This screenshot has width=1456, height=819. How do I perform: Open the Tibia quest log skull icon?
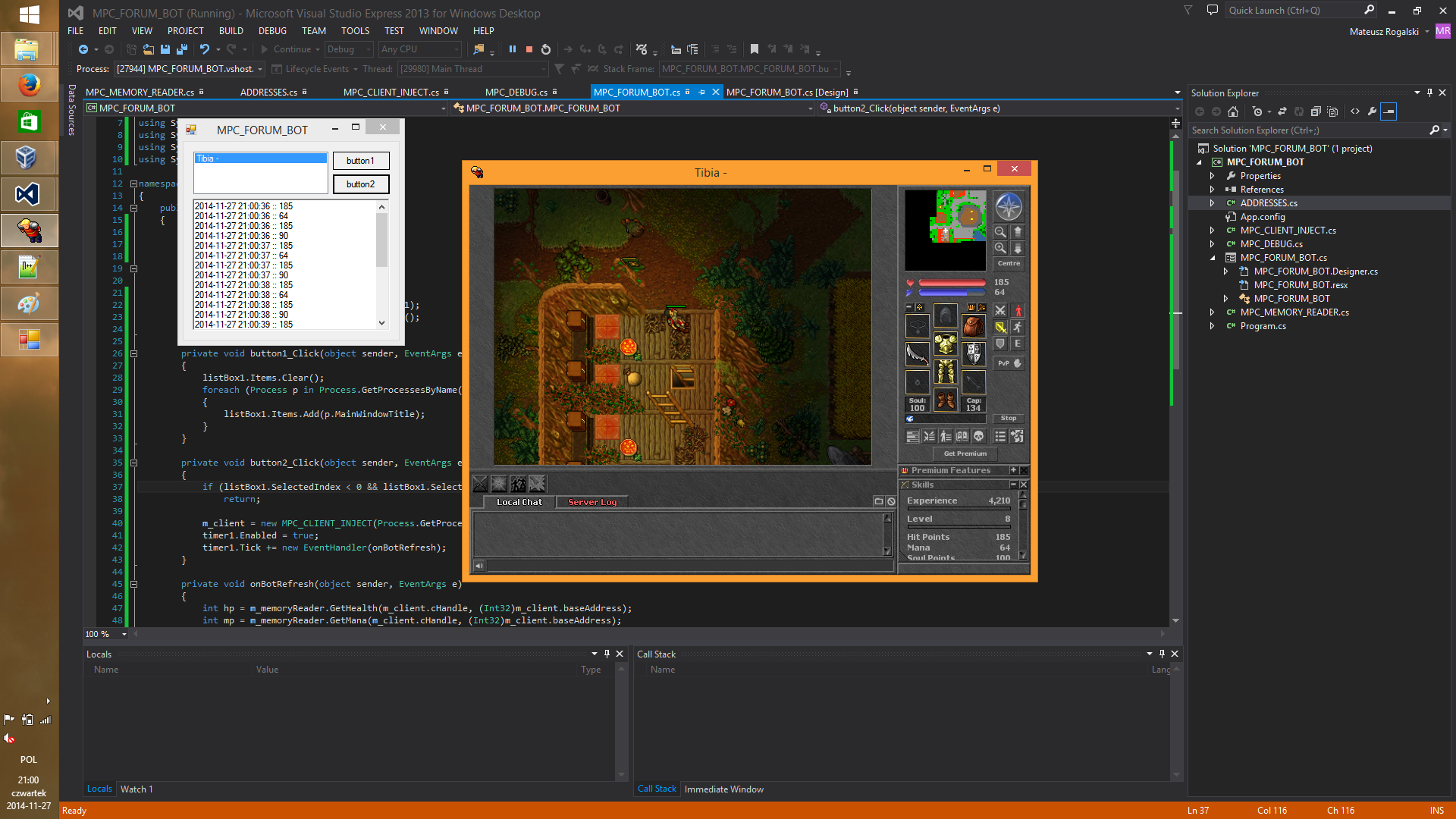979,437
